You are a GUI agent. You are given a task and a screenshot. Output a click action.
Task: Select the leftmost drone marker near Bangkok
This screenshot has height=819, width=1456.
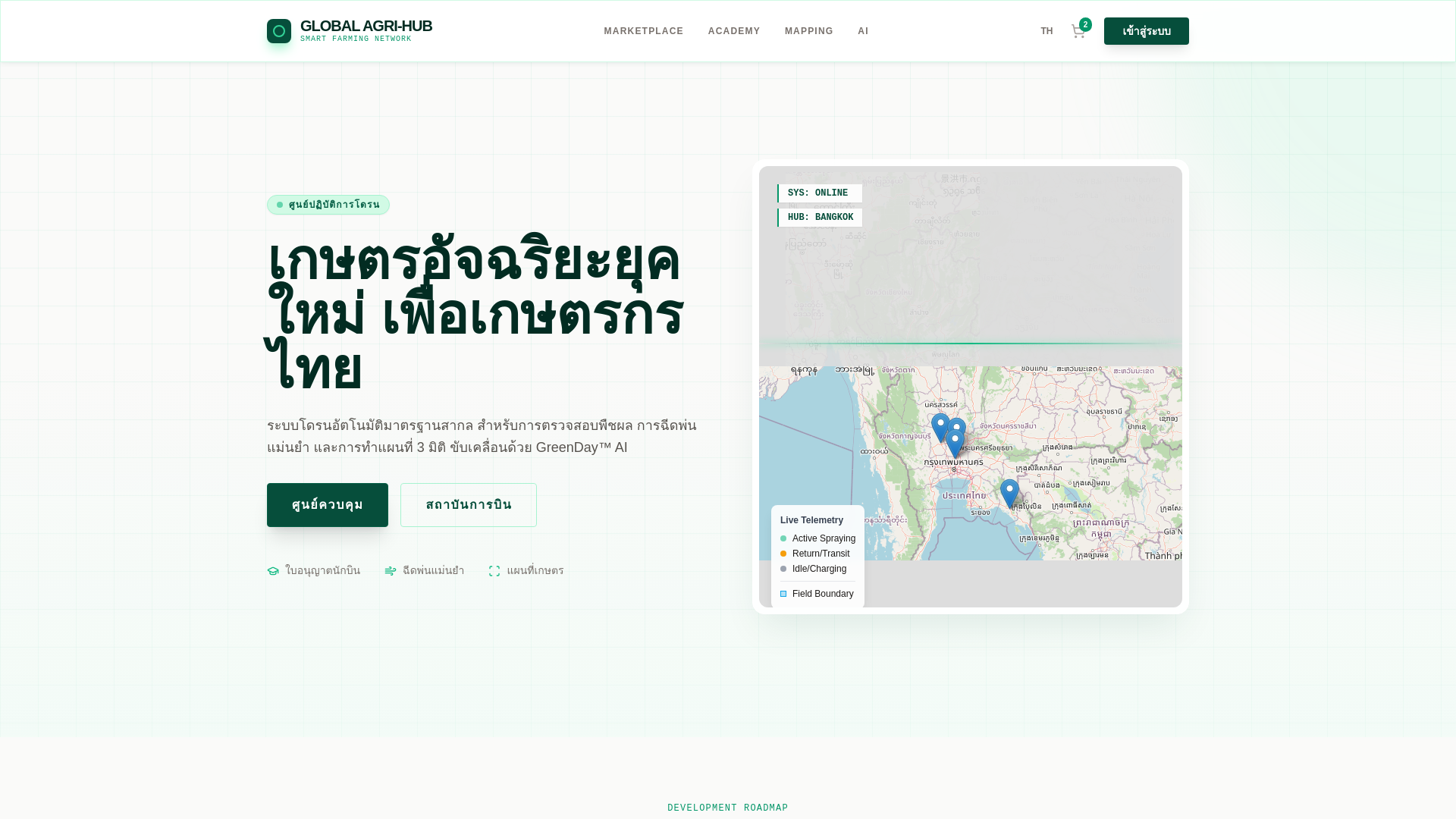pos(940,428)
